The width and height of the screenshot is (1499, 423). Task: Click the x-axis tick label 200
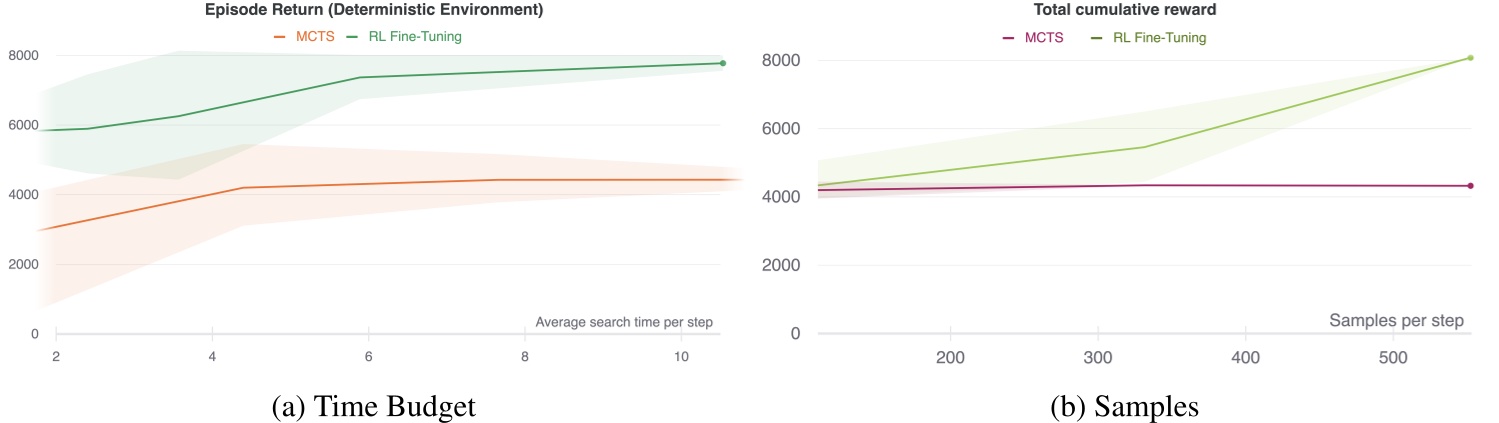coord(950,357)
